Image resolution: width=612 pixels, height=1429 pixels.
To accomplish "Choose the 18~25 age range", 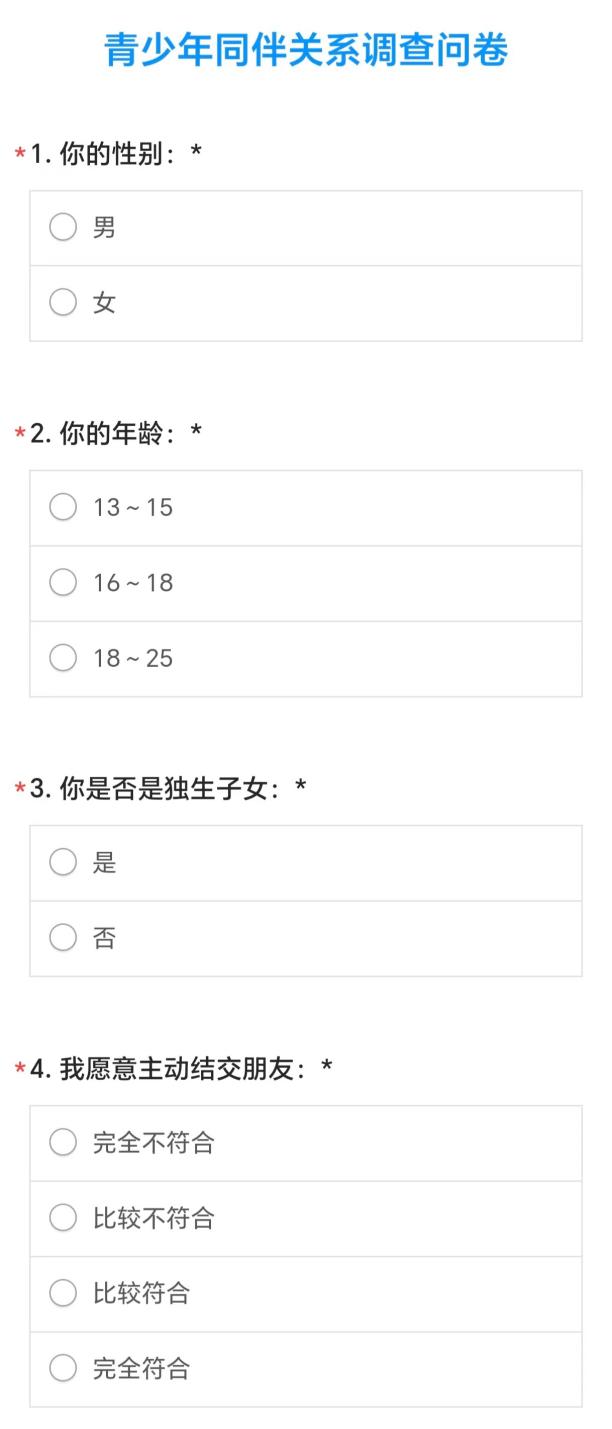I will tap(63, 658).
